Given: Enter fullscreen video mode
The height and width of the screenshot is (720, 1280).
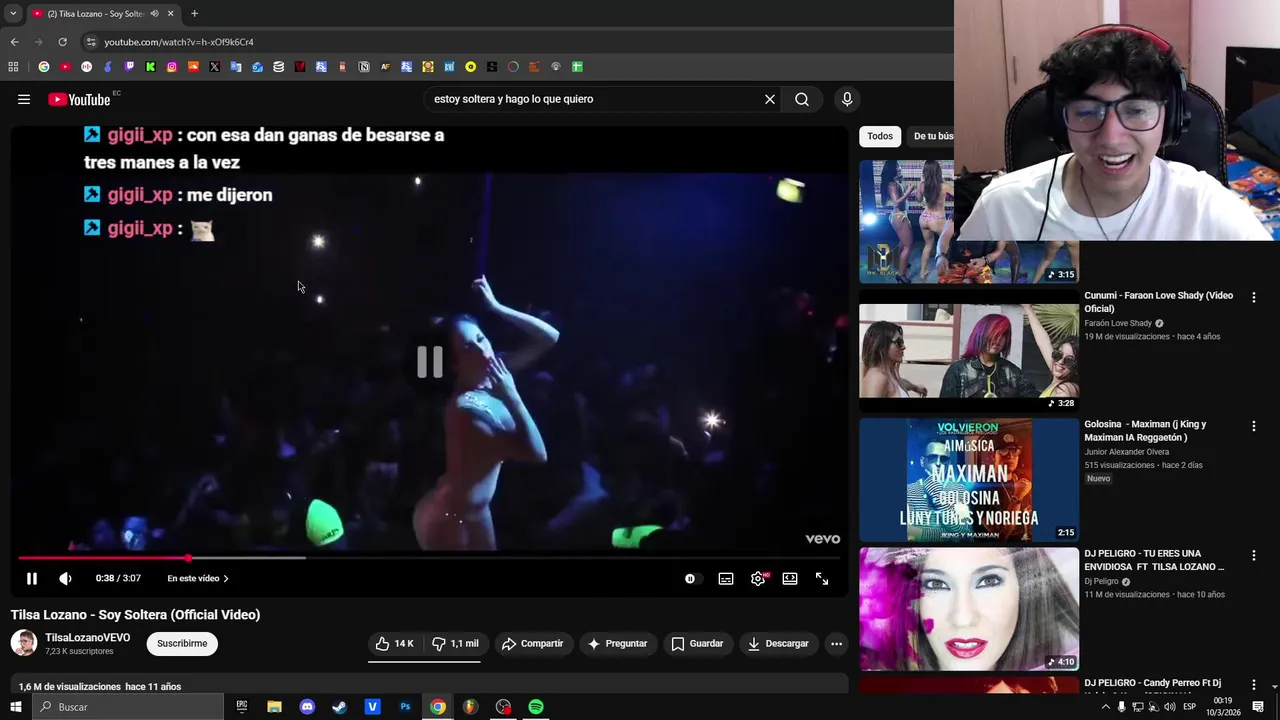Looking at the screenshot, I should pyautogui.click(x=822, y=578).
